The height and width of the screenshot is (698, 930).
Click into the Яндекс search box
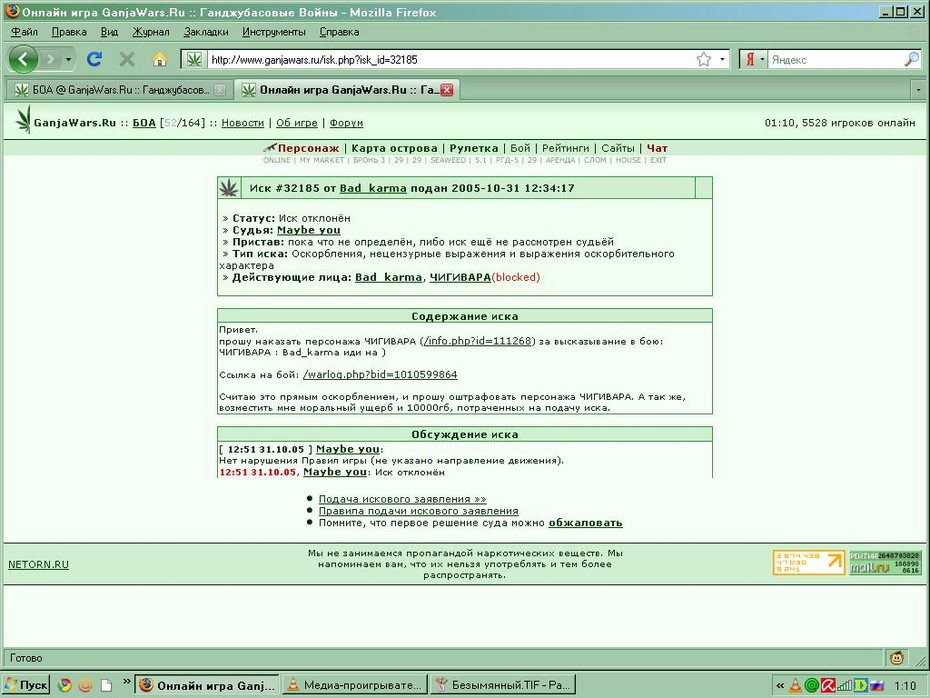click(836, 59)
